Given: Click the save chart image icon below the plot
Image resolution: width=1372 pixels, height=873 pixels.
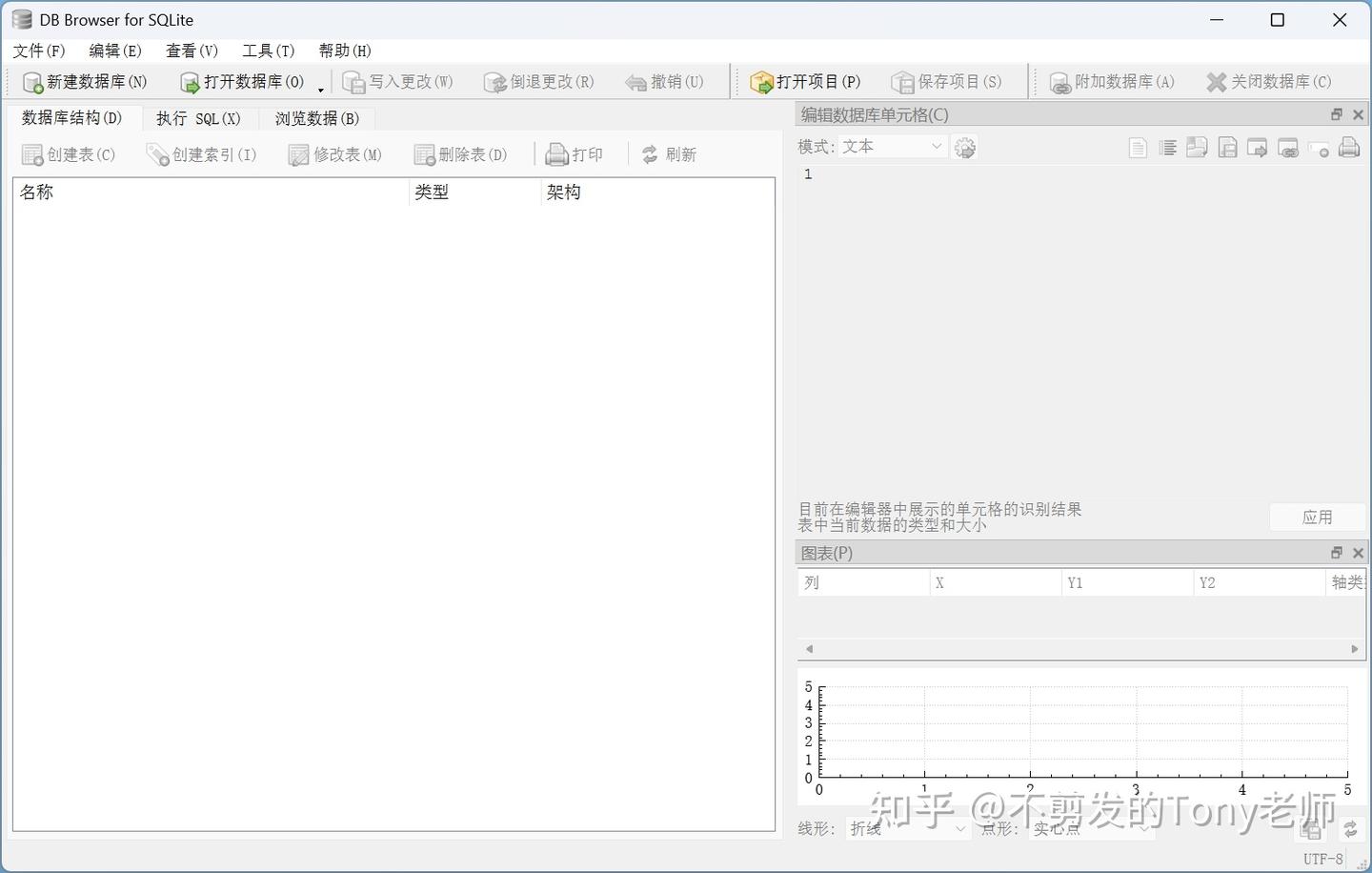Looking at the screenshot, I should pos(1310,830).
